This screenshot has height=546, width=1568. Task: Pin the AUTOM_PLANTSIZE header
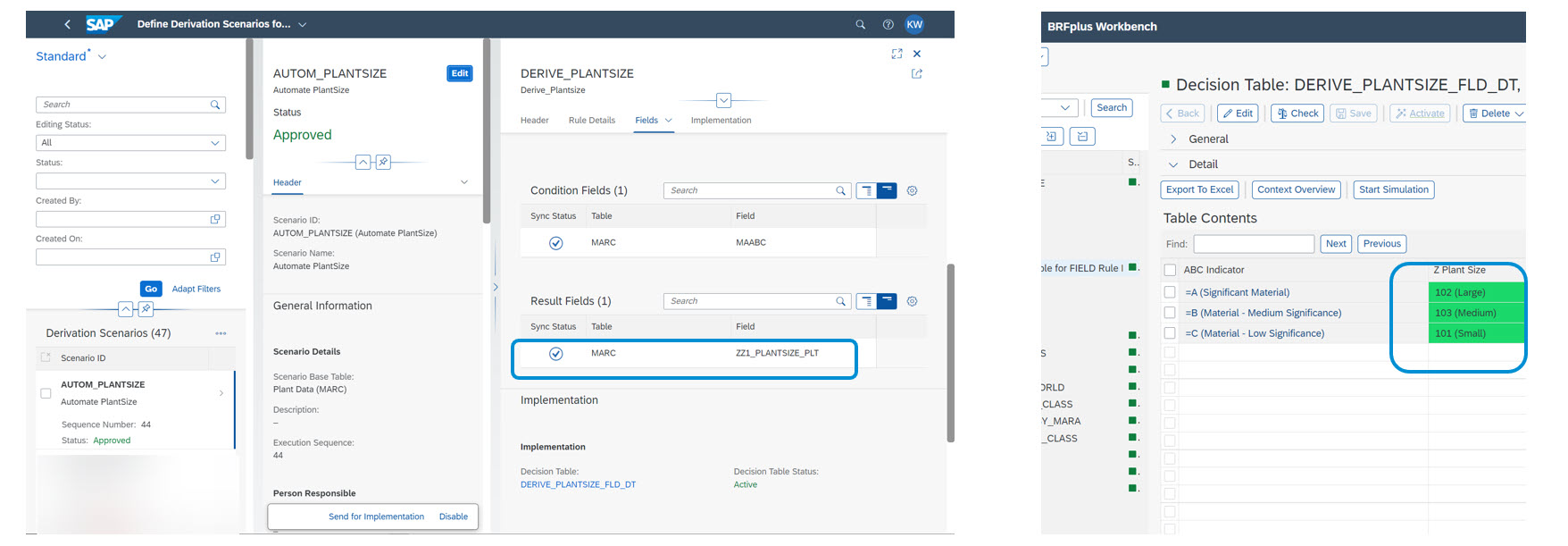[383, 162]
